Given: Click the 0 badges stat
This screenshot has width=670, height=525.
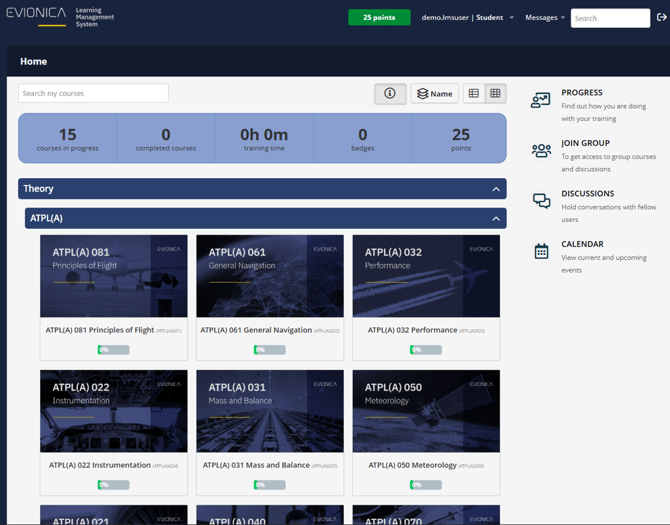Looking at the screenshot, I should [x=362, y=139].
